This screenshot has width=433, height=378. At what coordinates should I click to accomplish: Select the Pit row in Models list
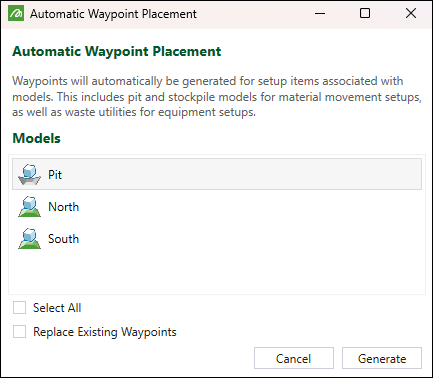click(217, 174)
